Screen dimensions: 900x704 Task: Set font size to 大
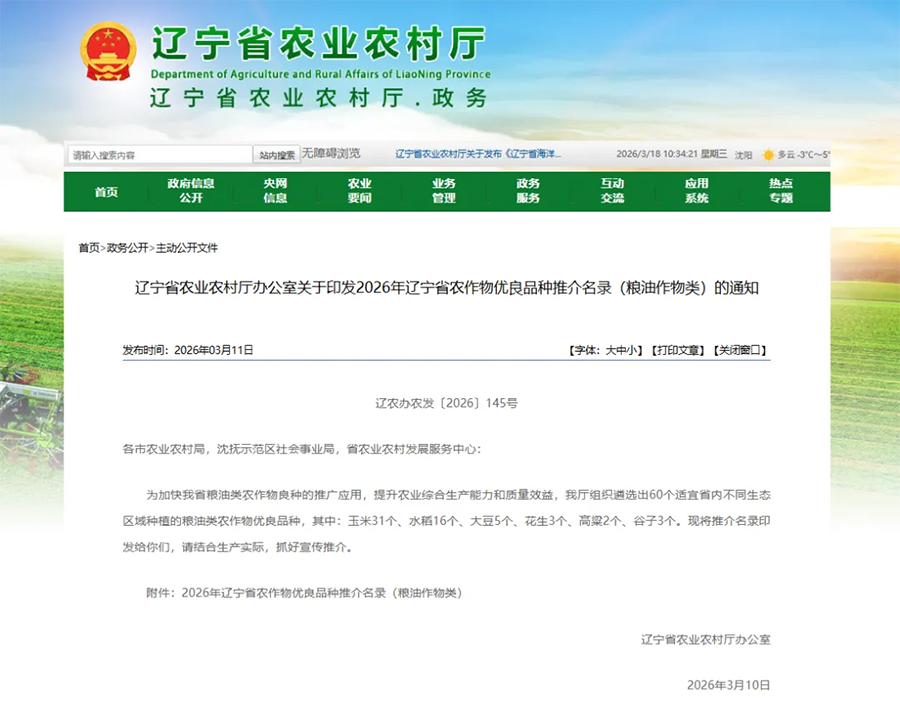click(x=610, y=351)
